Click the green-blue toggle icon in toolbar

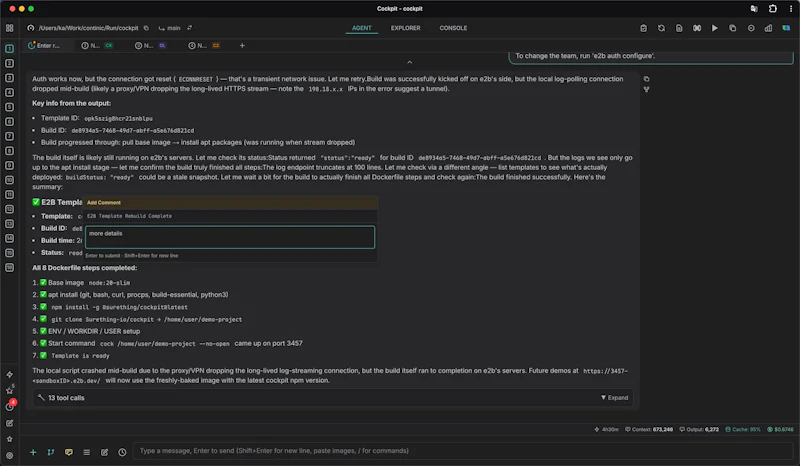[786, 28]
